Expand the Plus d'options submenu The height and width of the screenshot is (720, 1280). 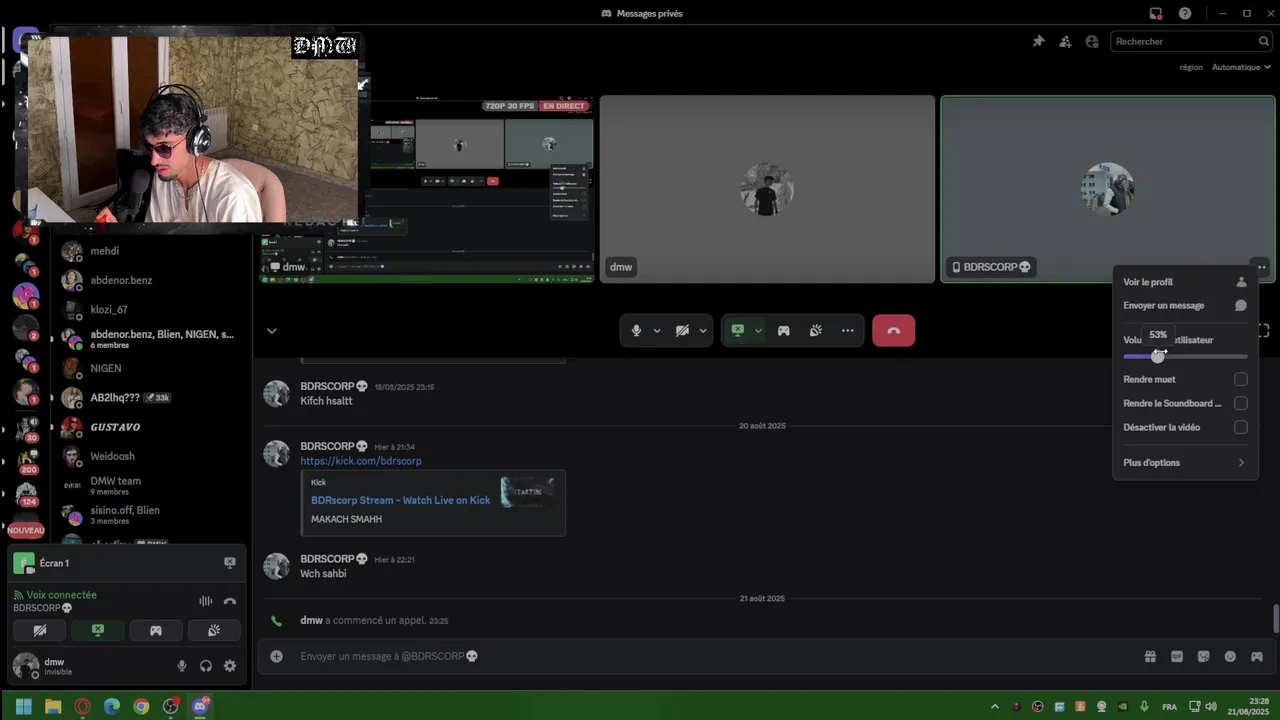[1184, 463]
